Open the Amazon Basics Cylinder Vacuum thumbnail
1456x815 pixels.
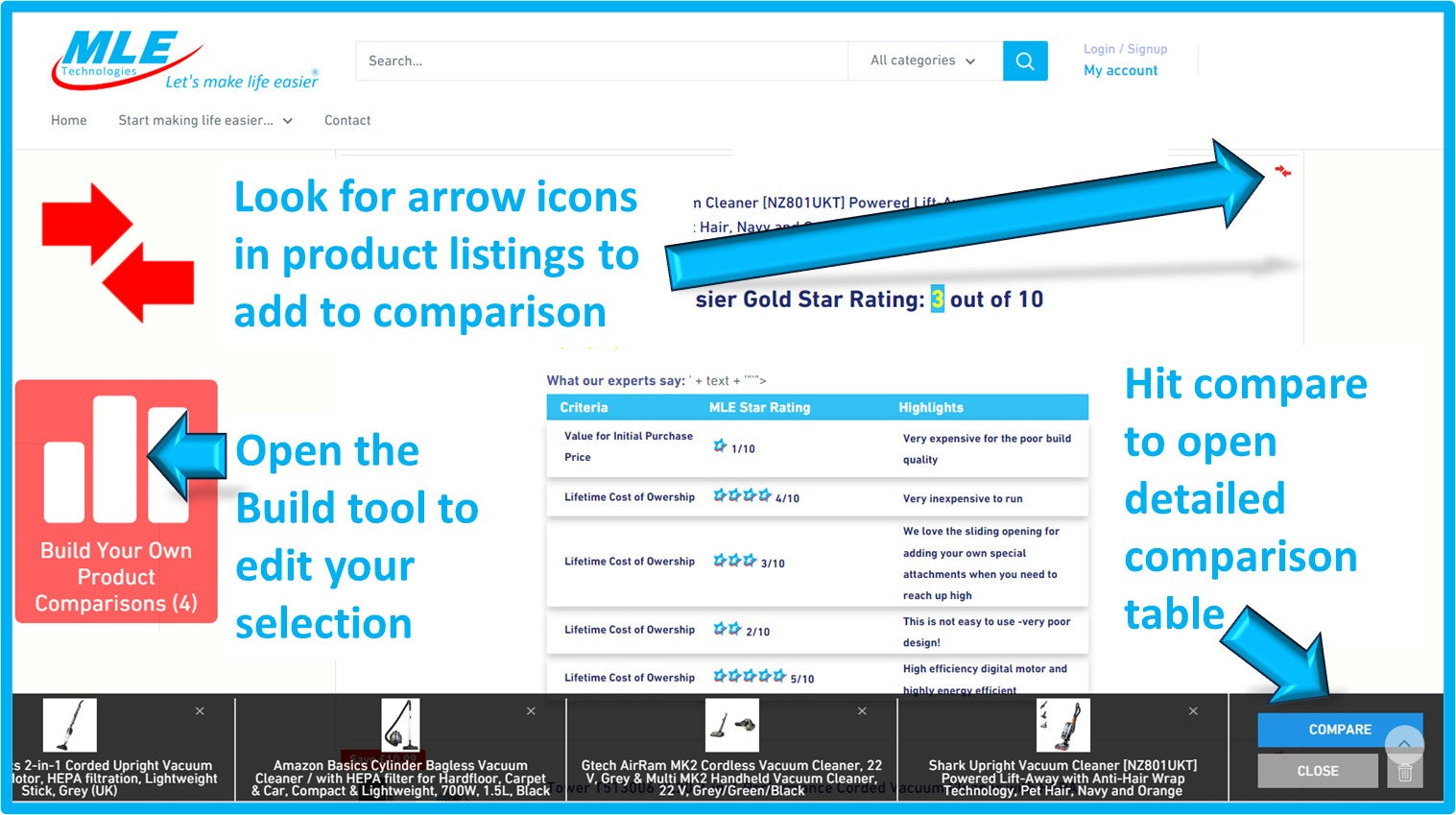(400, 725)
